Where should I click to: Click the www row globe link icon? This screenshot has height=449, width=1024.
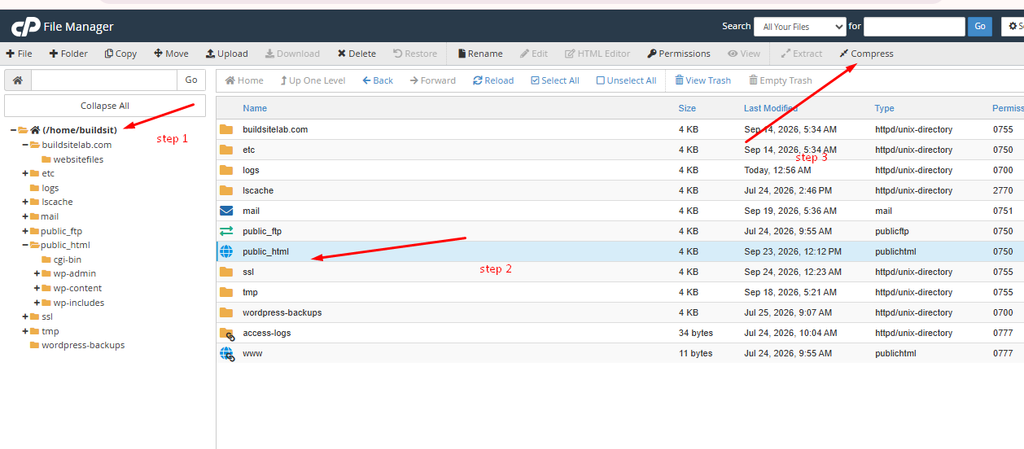227,354
